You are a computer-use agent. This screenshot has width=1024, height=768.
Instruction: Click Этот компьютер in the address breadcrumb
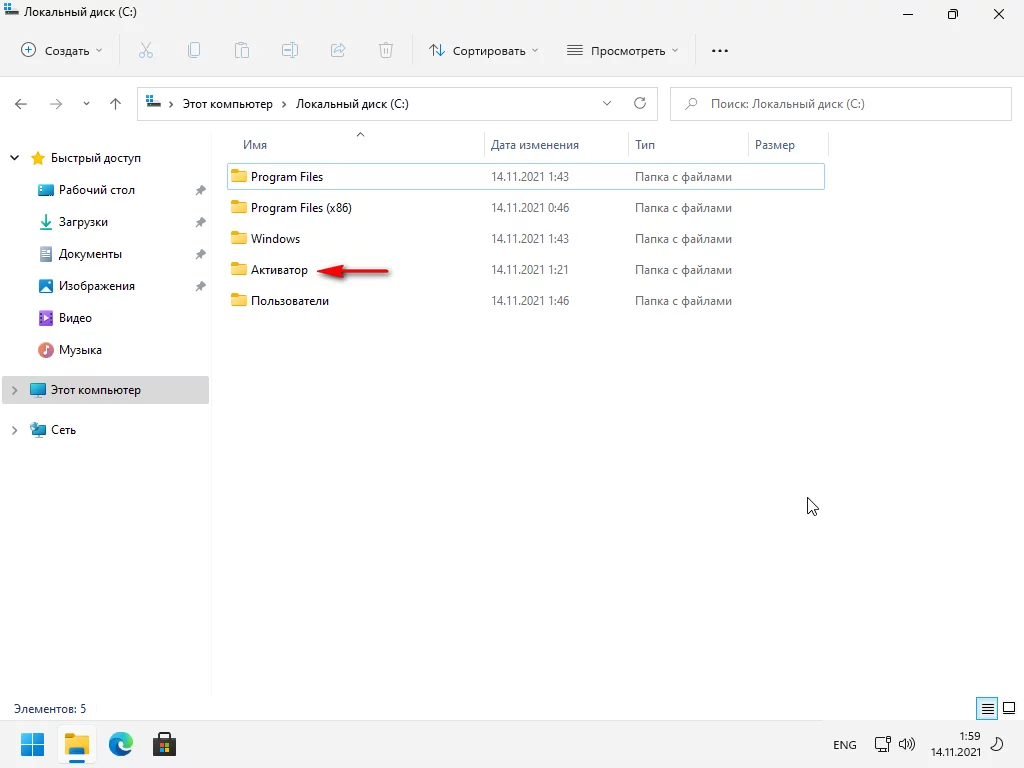(227, 104)
